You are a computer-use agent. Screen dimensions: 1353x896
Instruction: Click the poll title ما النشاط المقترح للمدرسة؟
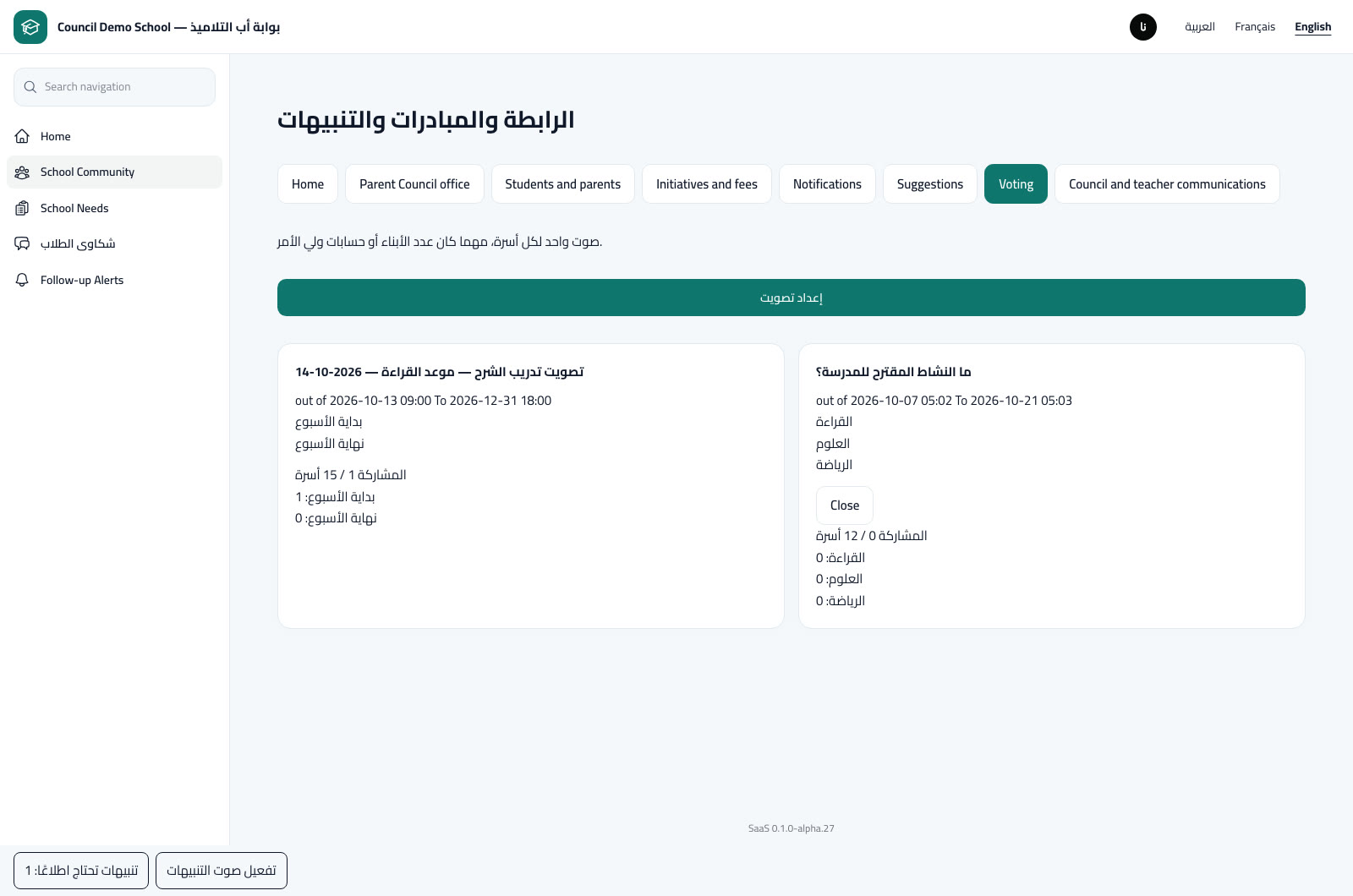[x=894, y=372]
